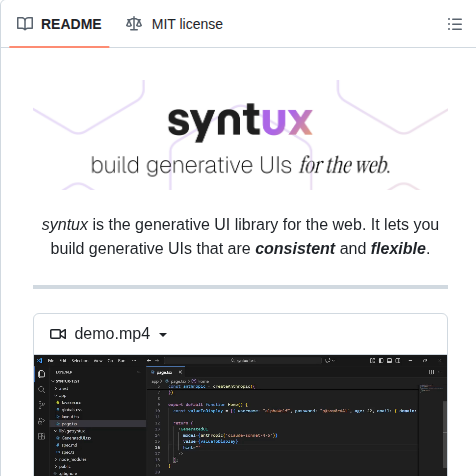The width and height of the screenshot is (476, 476).
Task: Open the README outline list icon
Action: coord(455,24)
